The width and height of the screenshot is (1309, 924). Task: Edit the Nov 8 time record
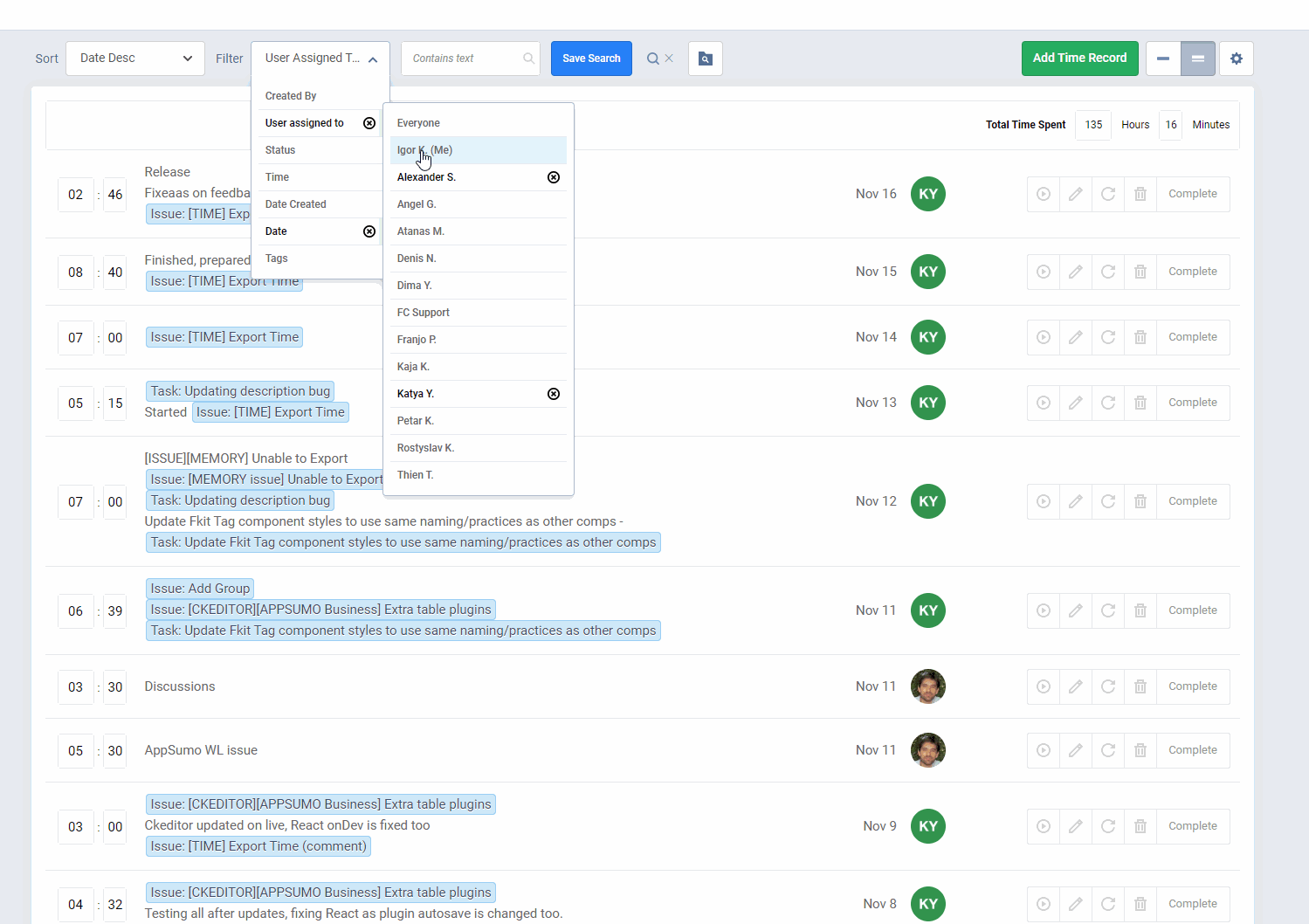(1076, 904)
